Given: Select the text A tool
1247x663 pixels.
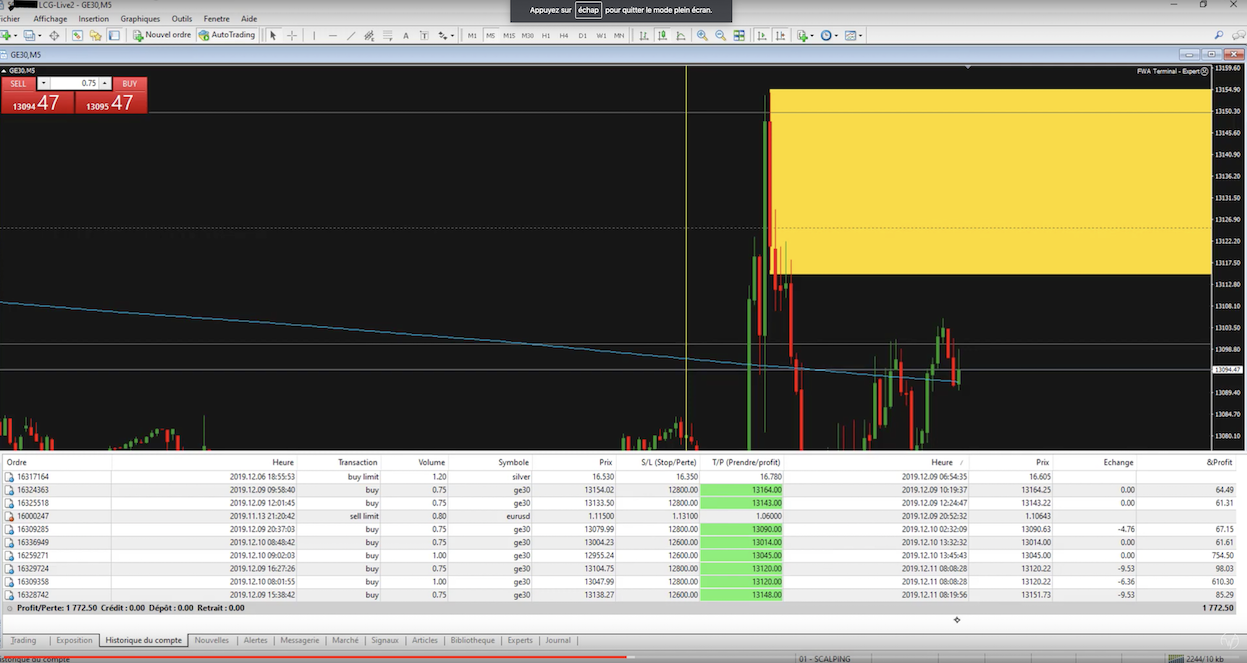Looking at the screenshot, I should point(406,35).
